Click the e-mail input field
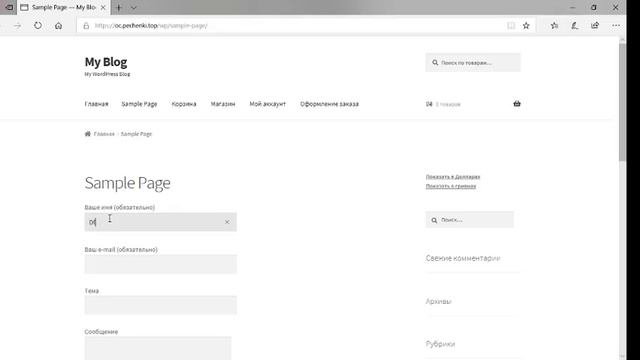 (x=160, y=264)
